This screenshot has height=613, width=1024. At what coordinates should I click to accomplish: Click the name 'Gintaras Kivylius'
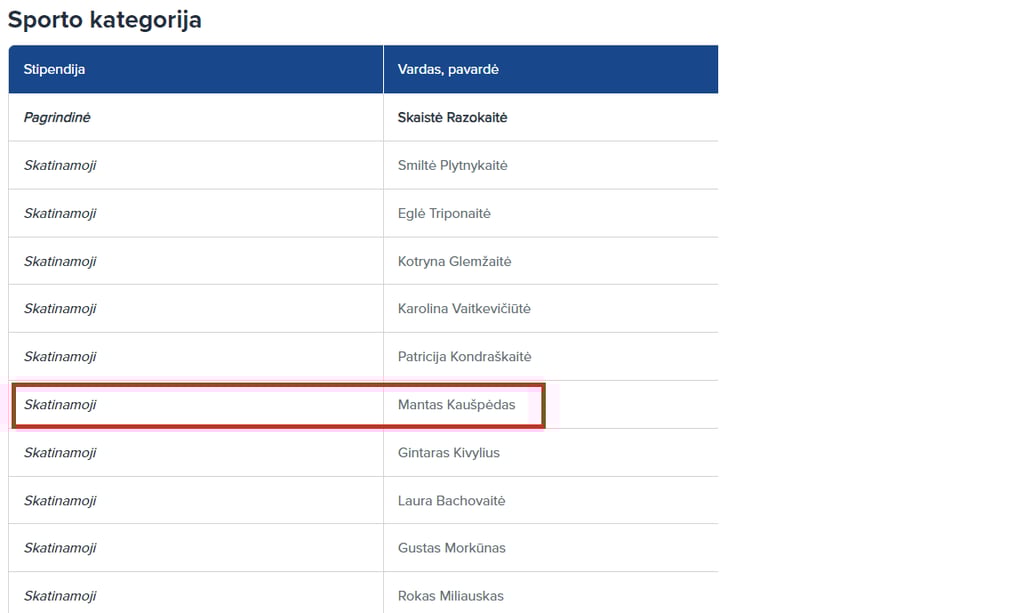[449, 452]
